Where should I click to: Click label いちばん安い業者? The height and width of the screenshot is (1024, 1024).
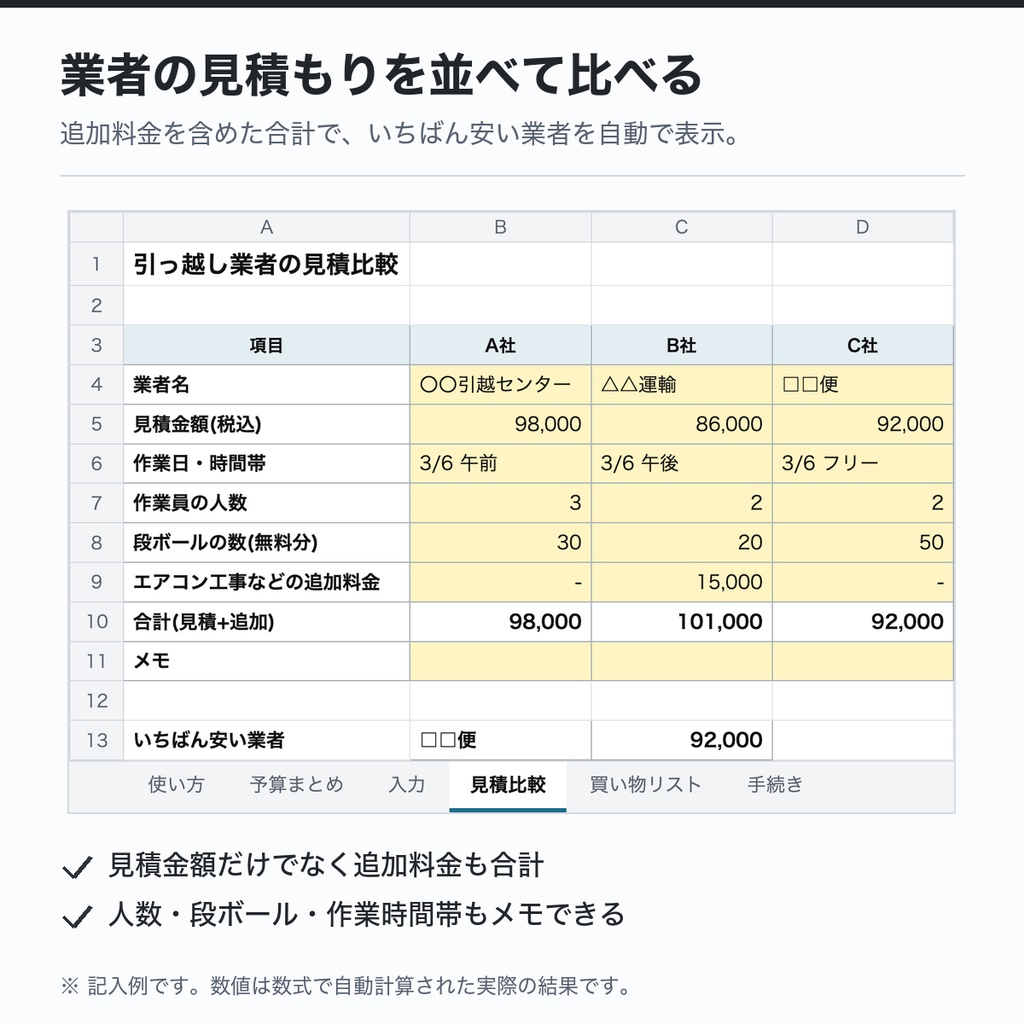(209, 741)
